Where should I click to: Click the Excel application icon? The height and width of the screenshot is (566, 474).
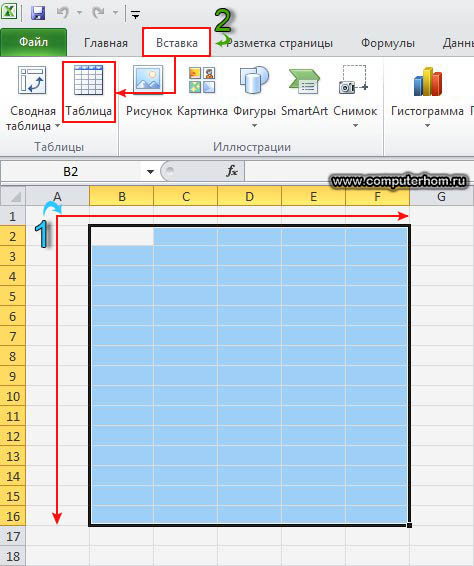[x=9, y=12]
